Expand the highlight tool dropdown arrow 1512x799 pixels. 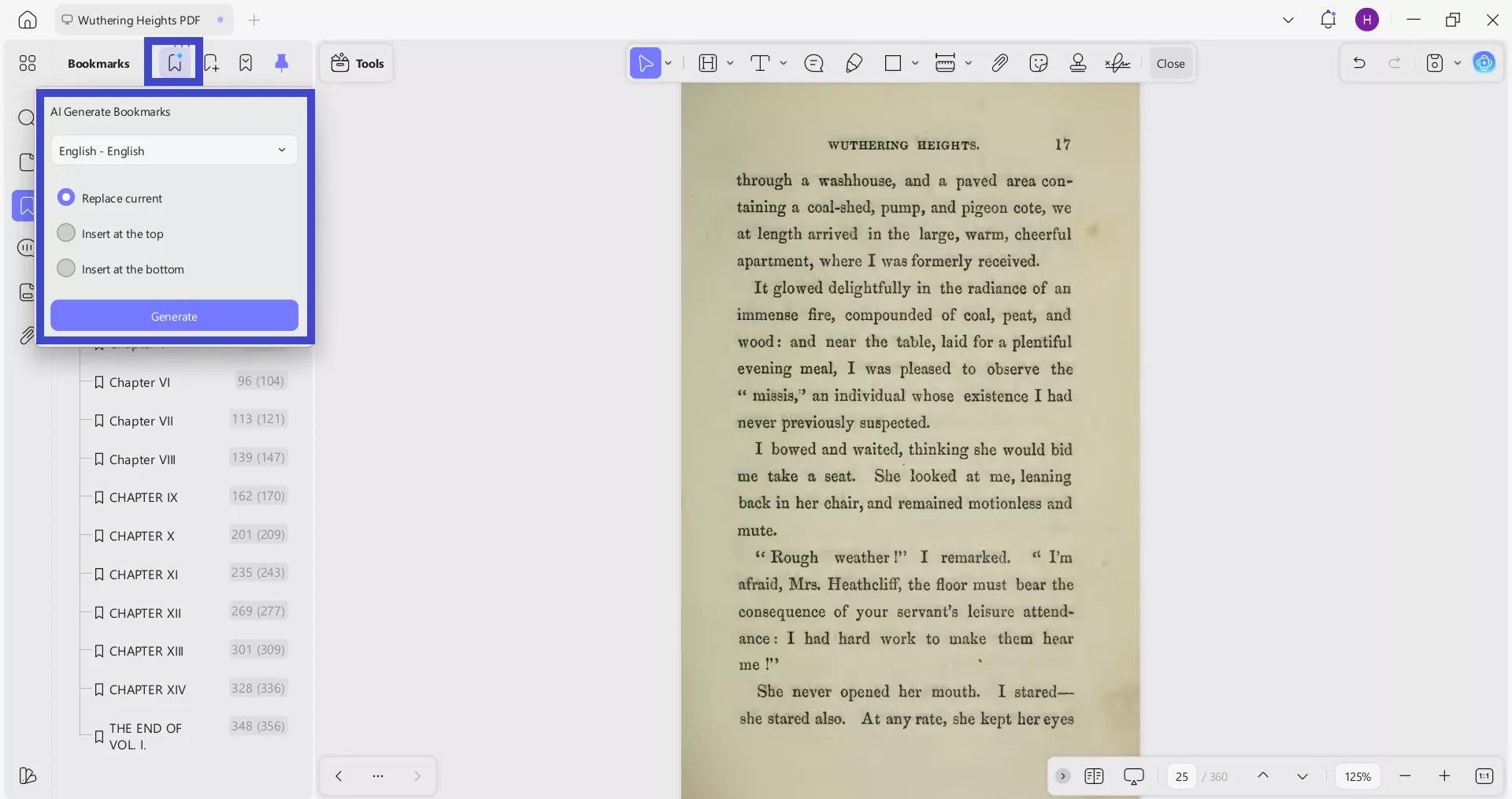click(730, 63)
